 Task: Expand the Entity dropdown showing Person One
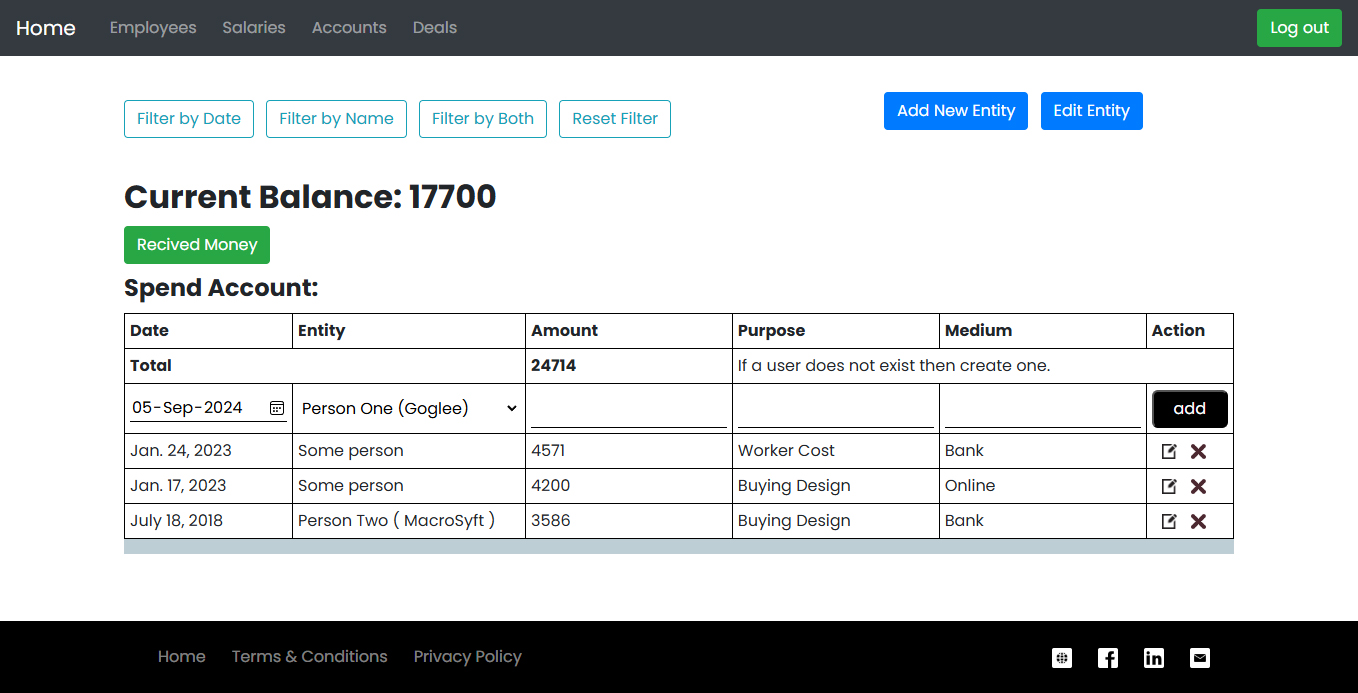coord(409,408)
